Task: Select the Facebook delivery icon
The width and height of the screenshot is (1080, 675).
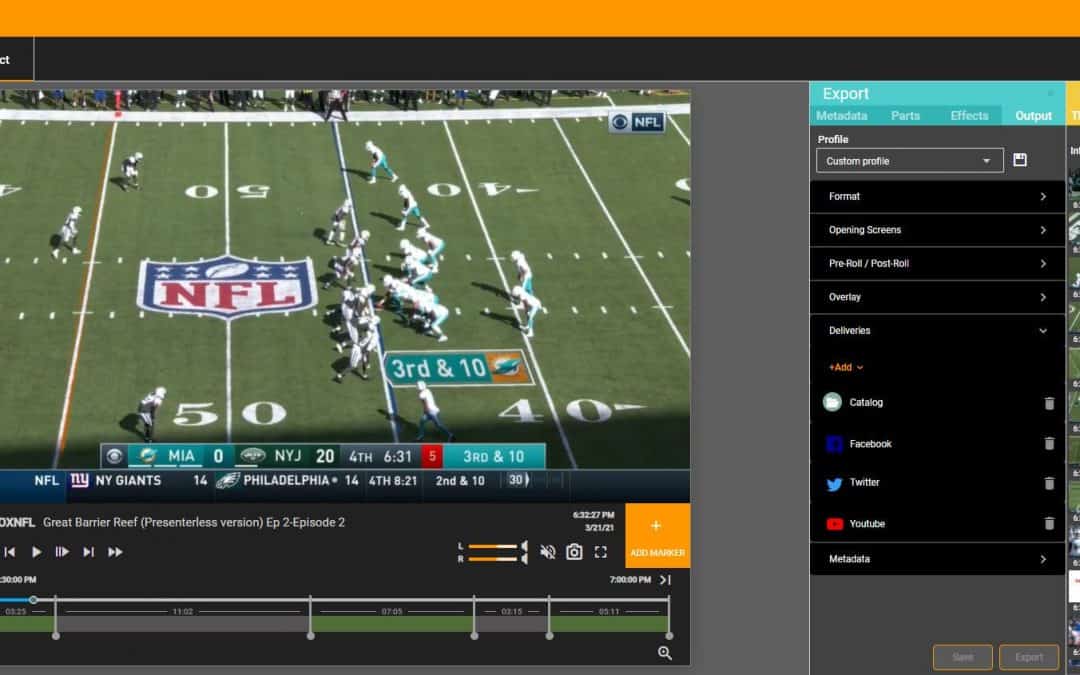Action: tap(834, 444)
